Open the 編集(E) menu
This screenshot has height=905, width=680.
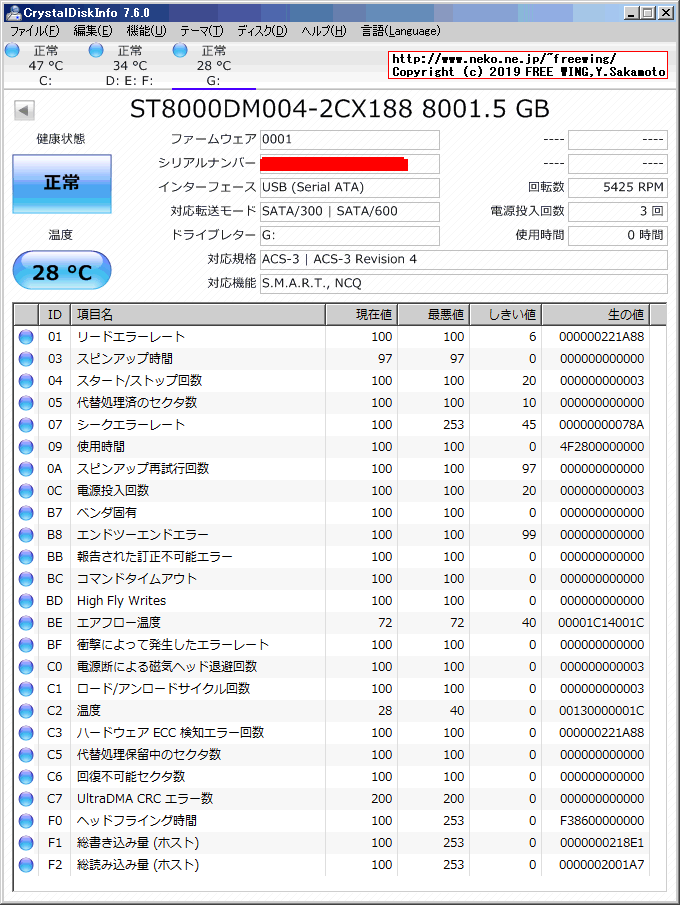[x=92, y=31]
